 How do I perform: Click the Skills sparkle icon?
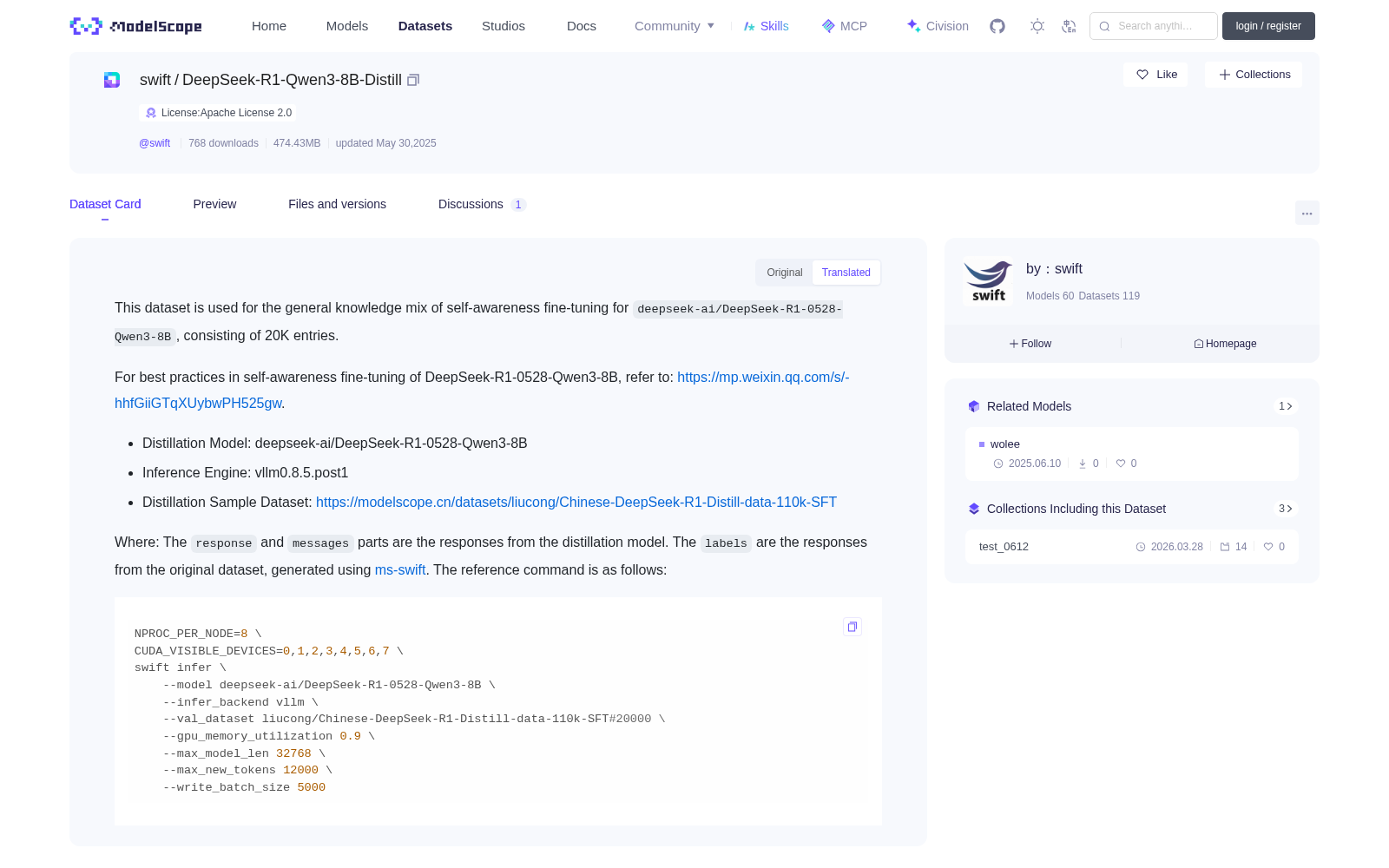click(x=749, y=26)
